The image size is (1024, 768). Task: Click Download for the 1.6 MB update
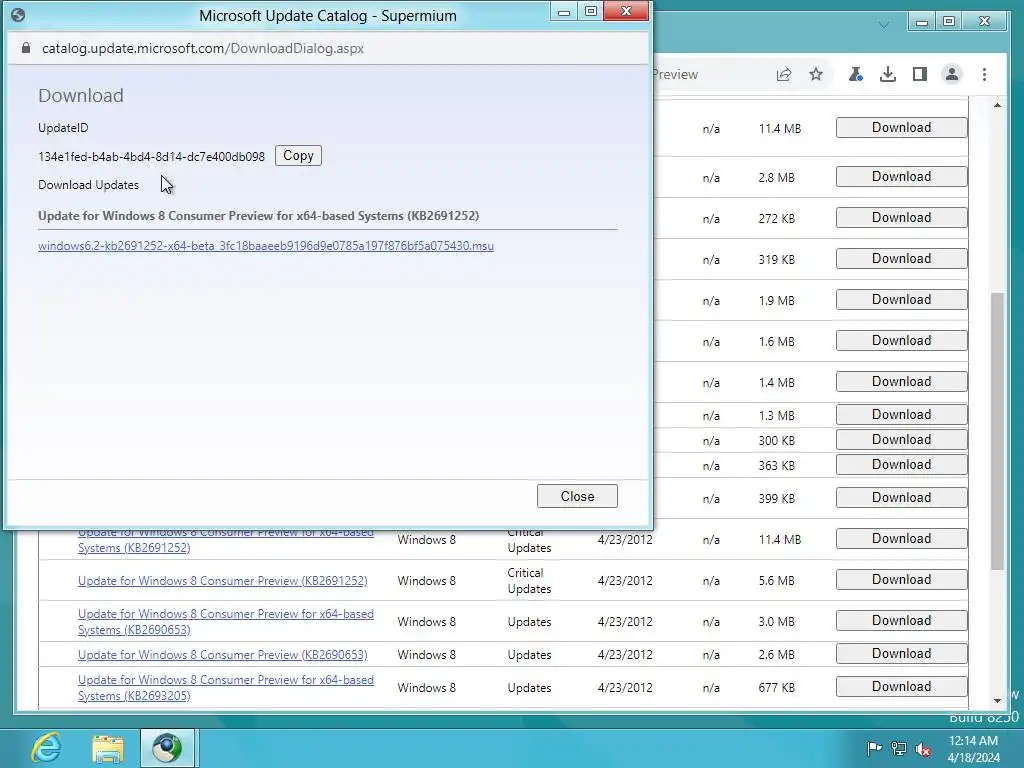pos(901,341)
